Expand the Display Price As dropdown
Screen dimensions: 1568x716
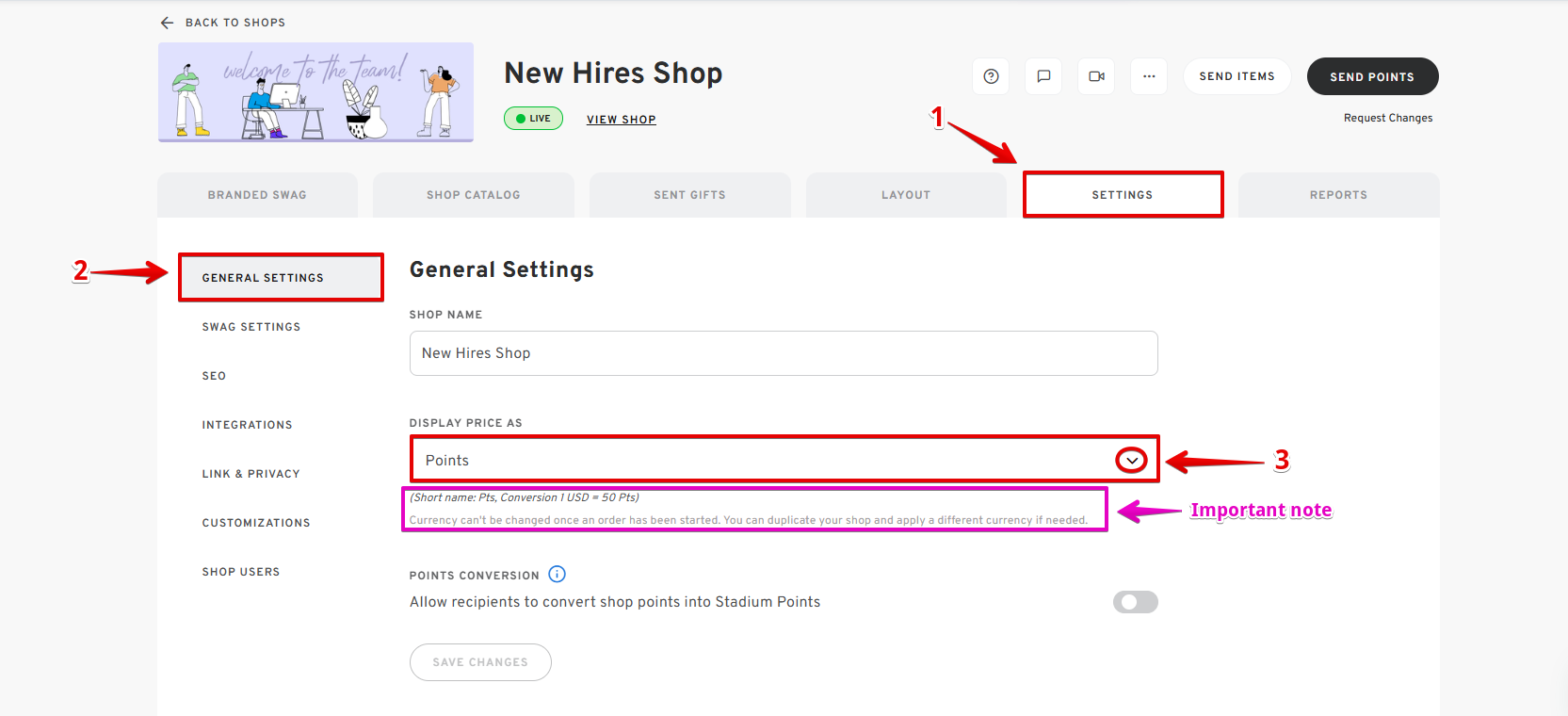click(1130, 461)
